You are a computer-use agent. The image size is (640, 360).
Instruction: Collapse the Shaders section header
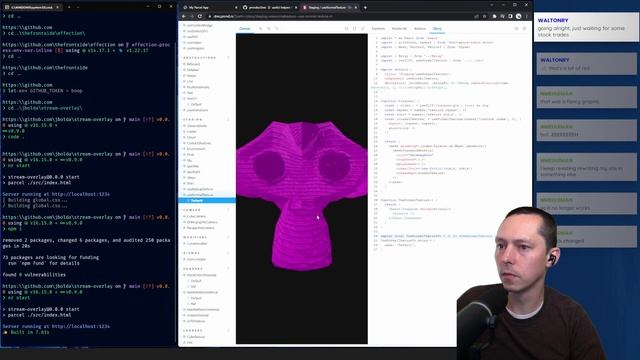193,269
